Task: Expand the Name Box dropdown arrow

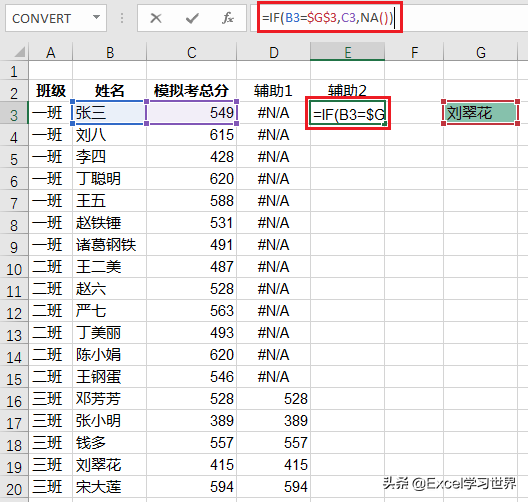Action: coord(97,17)
